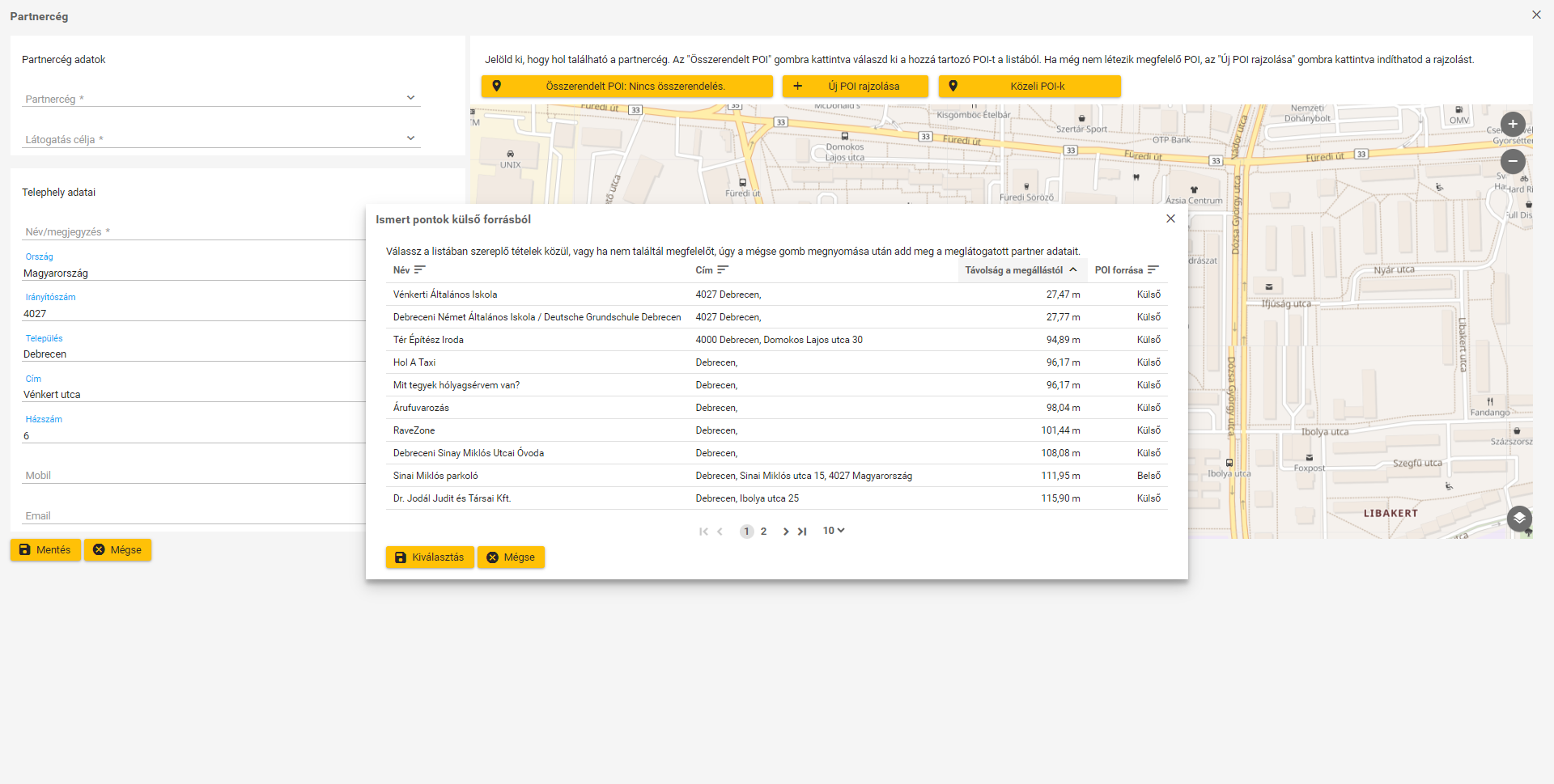
Task: Open POI forrása column filter icon
Action: pos(1153,270)
